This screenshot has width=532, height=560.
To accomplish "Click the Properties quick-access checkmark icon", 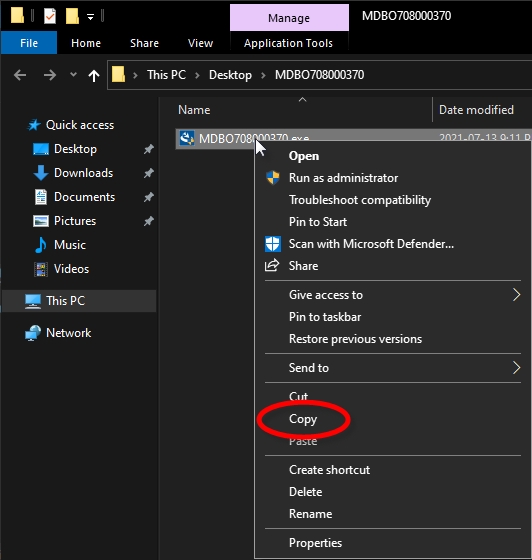I will point(50,16).
